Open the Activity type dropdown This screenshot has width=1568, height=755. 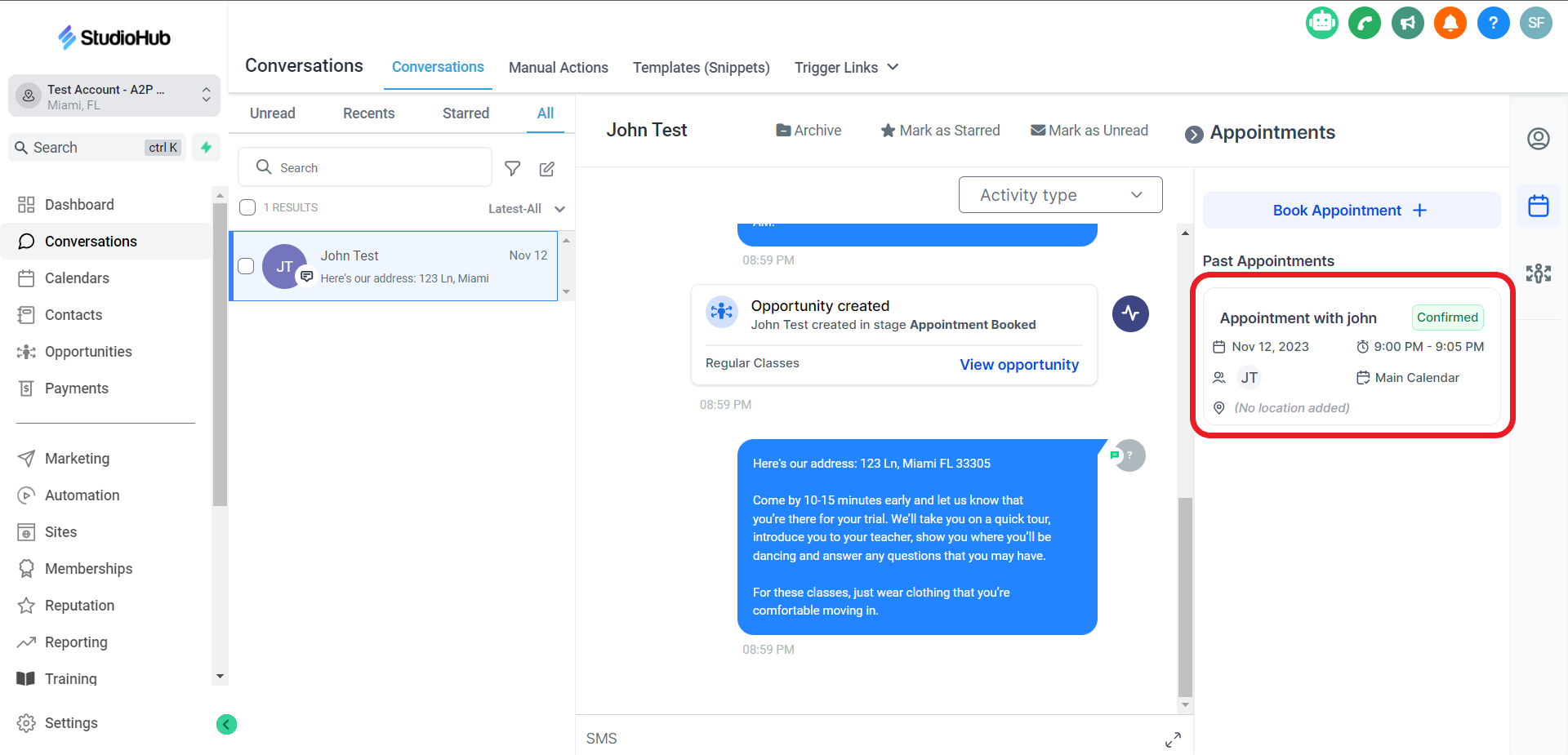pyautogui.click(x=1060, y=195)
